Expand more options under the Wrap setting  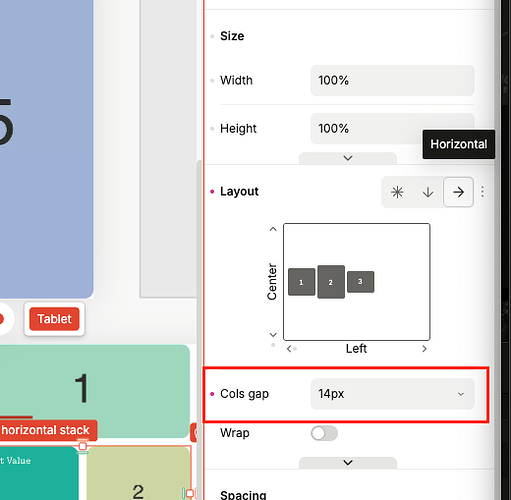(348, 463)
